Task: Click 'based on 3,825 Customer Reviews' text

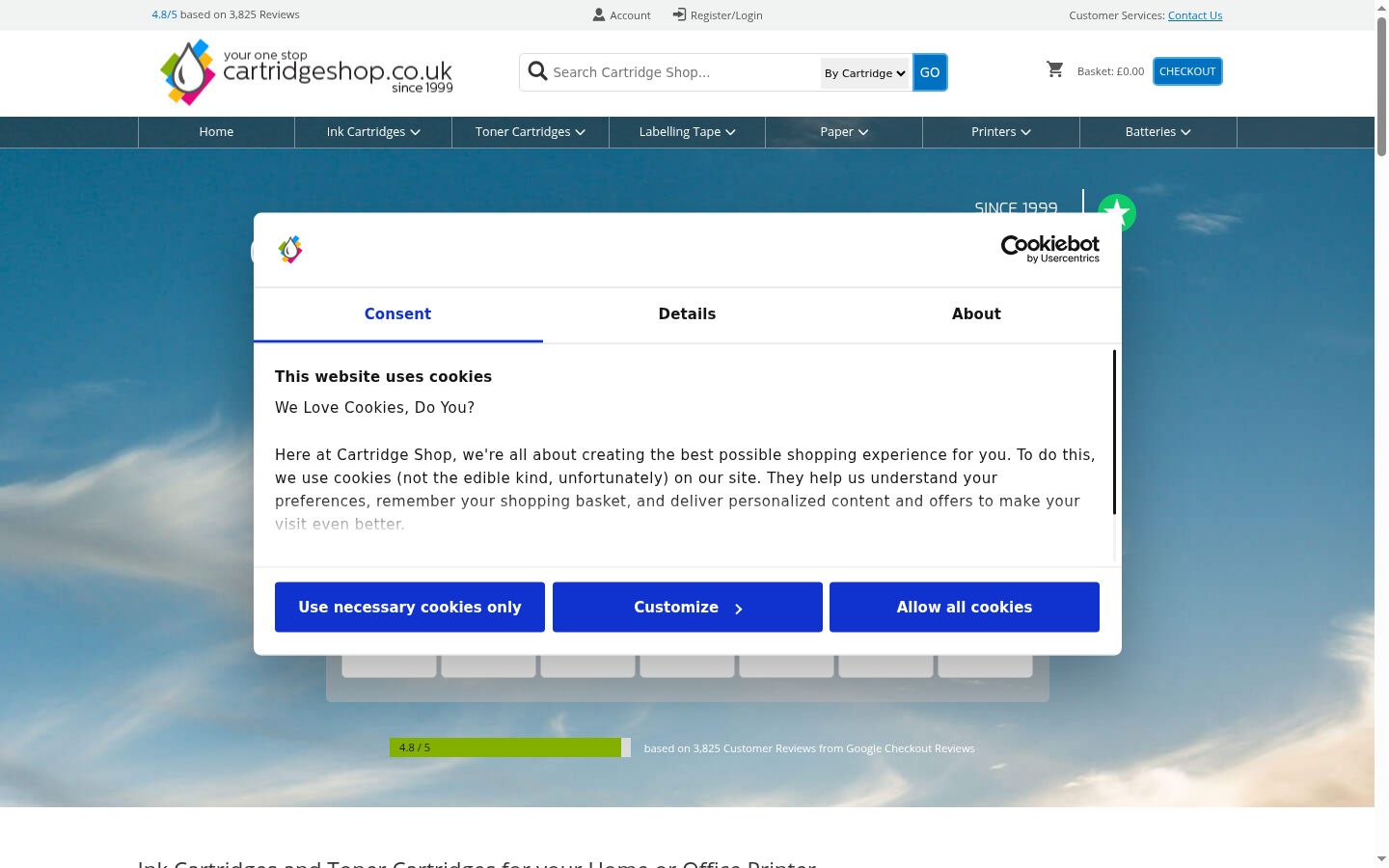Action: pos(809,748)
